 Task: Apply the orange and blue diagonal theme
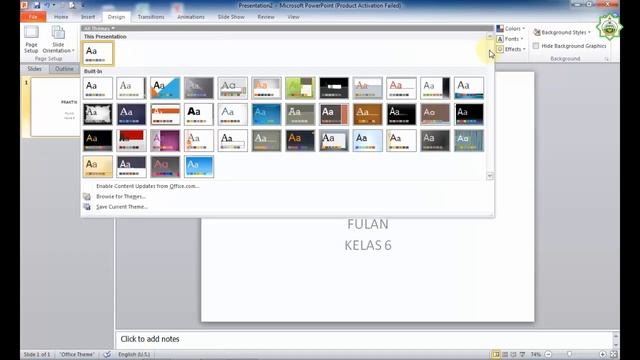tap(165, 88)
